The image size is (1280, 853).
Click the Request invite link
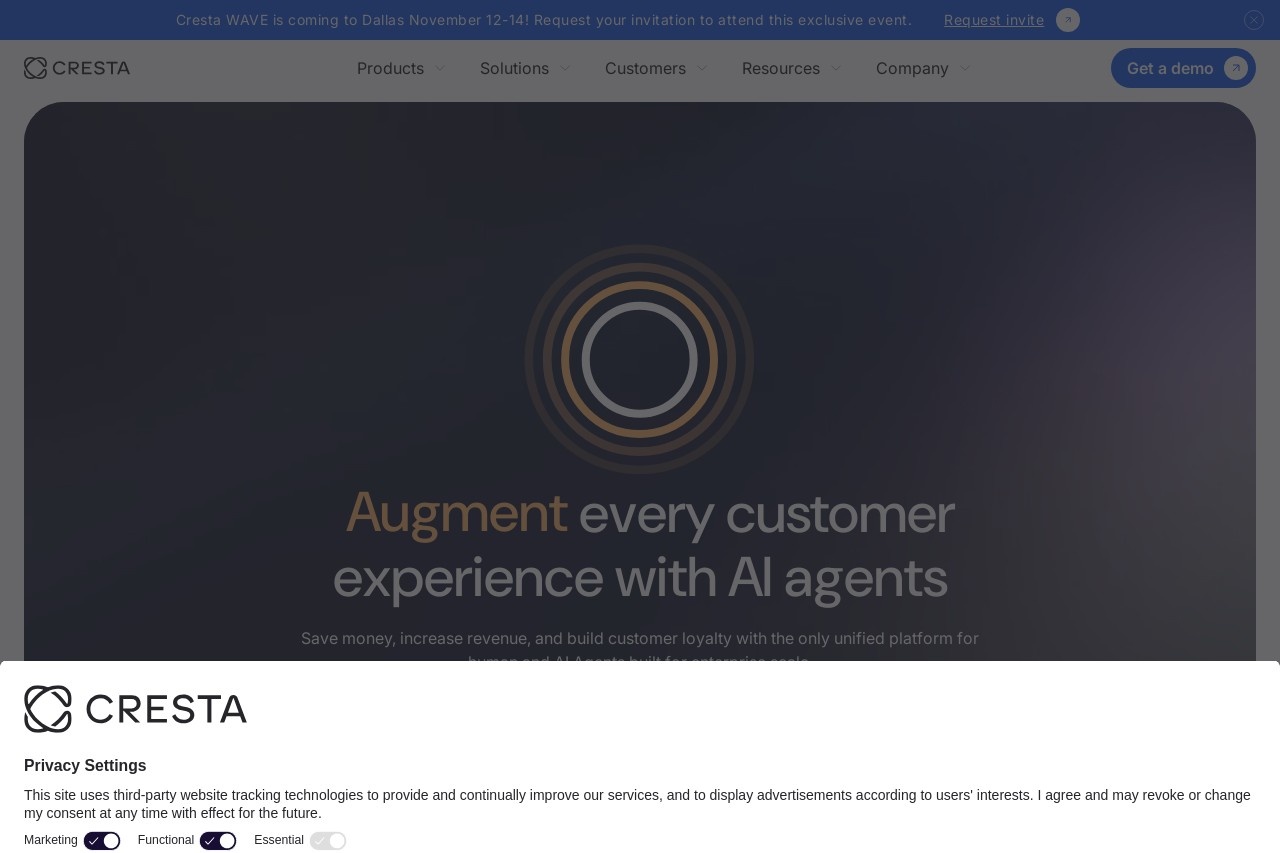pos(994,20)
